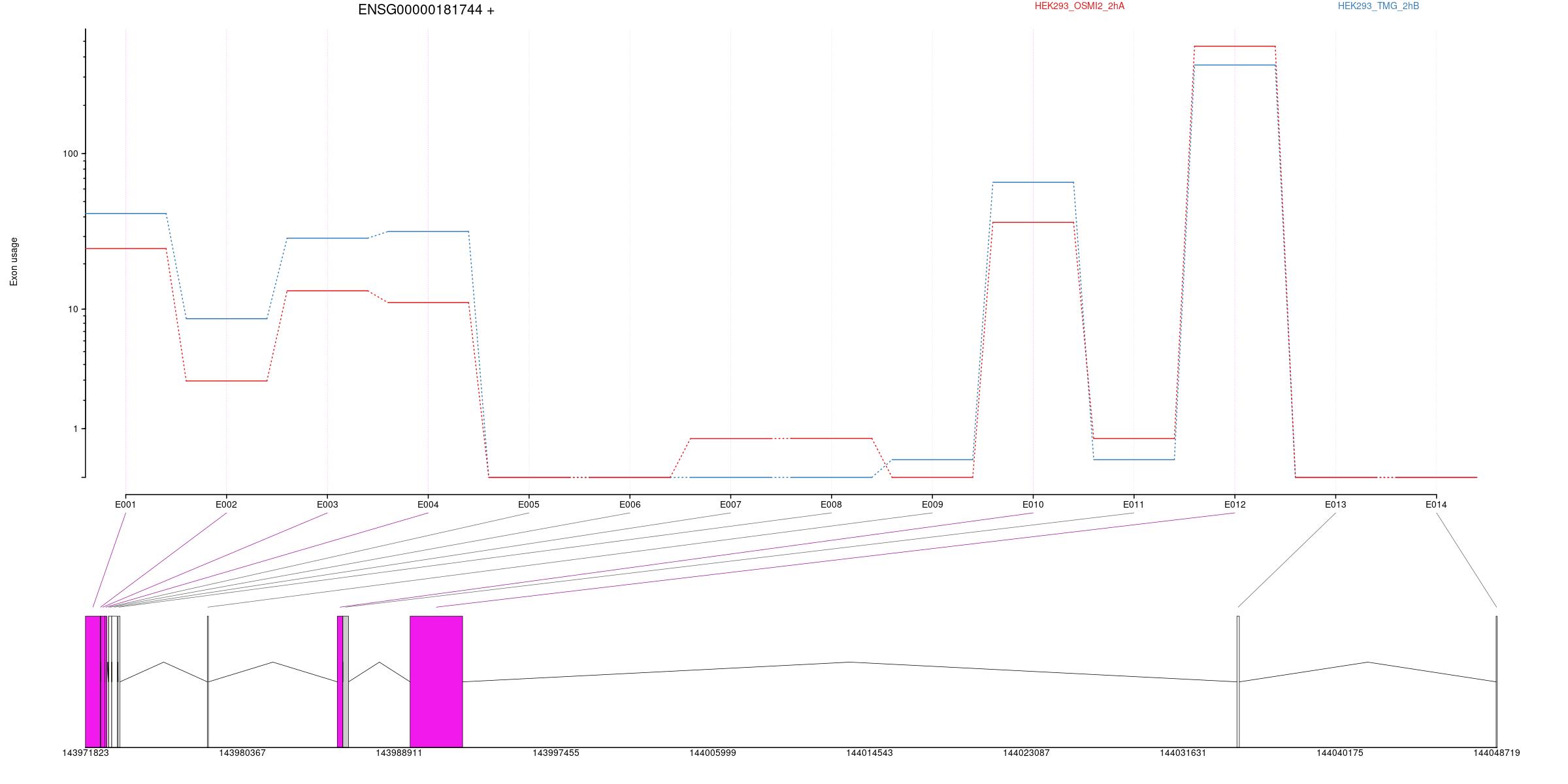
Task: Select exon label E008
Action: [831, 504]
